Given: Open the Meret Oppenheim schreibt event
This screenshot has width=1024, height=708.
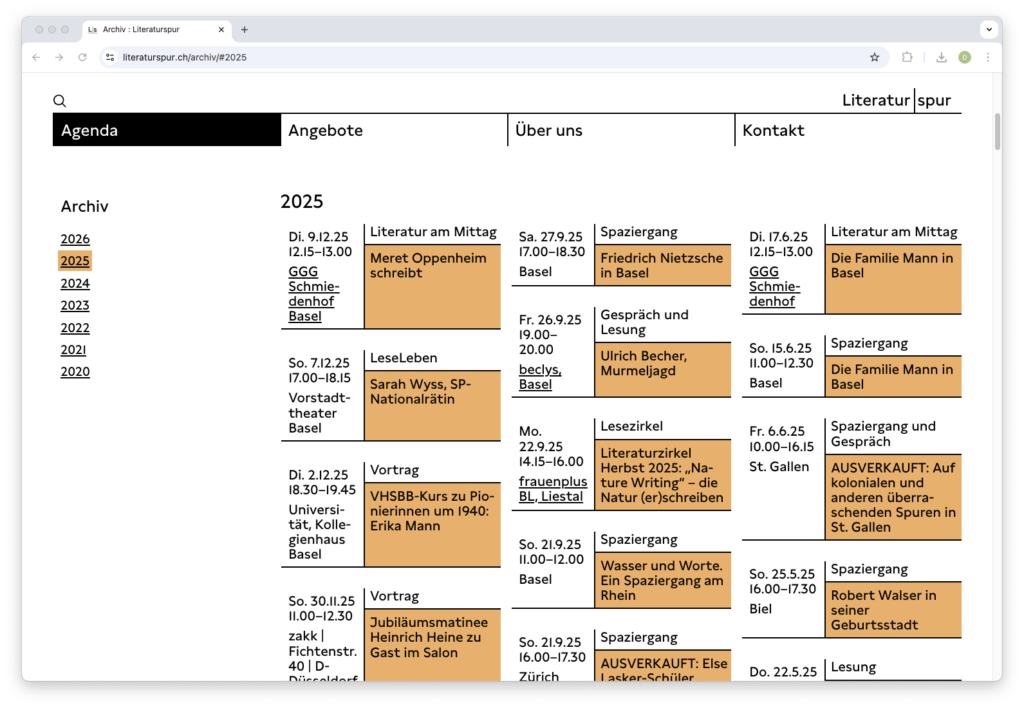Looking at the screenshot, I should click(428, 266).
